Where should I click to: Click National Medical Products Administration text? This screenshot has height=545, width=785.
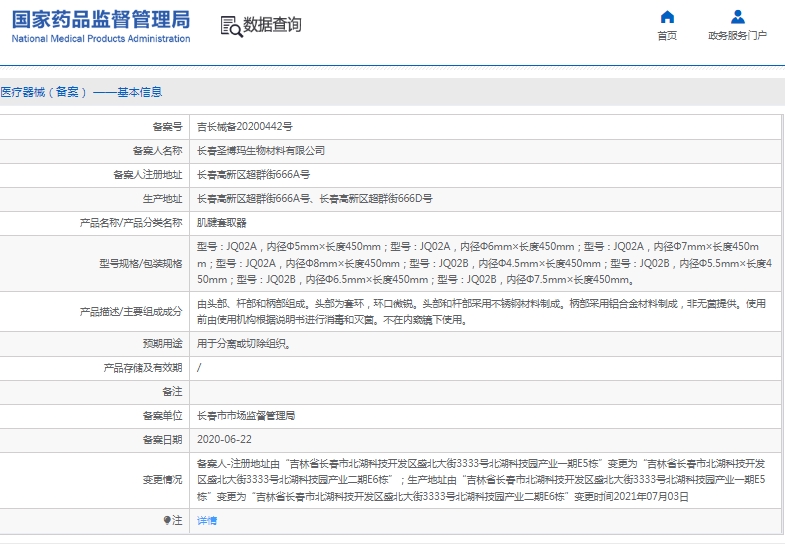pyautogui.click(x=101, y=39)
